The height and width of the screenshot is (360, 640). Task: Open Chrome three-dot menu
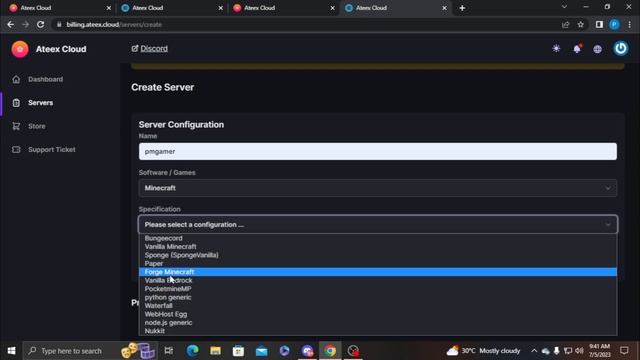(630, 25)
